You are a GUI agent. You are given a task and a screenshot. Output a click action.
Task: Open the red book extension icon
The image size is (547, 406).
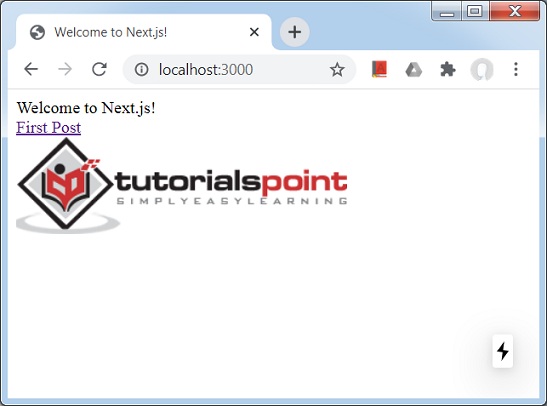point(379,69)
